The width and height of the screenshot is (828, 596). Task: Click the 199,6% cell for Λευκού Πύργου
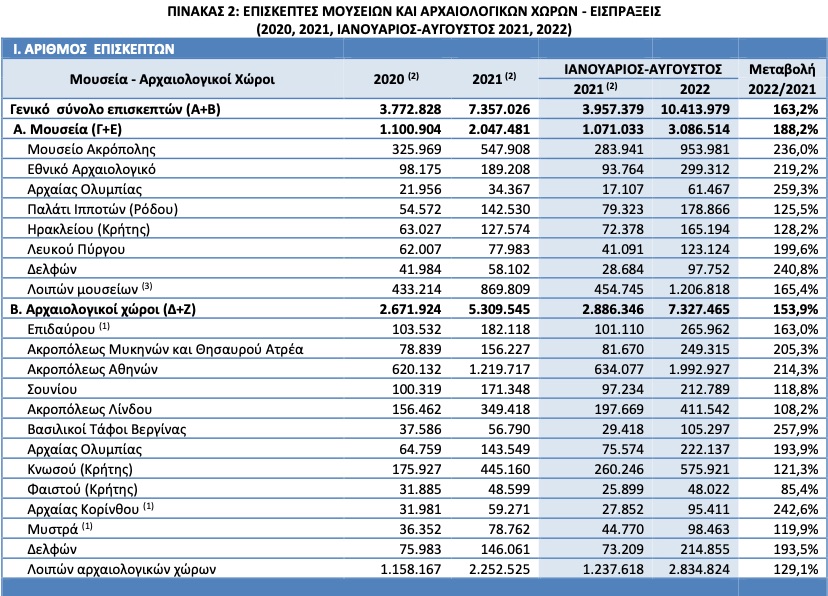click(x=795, y=249)
